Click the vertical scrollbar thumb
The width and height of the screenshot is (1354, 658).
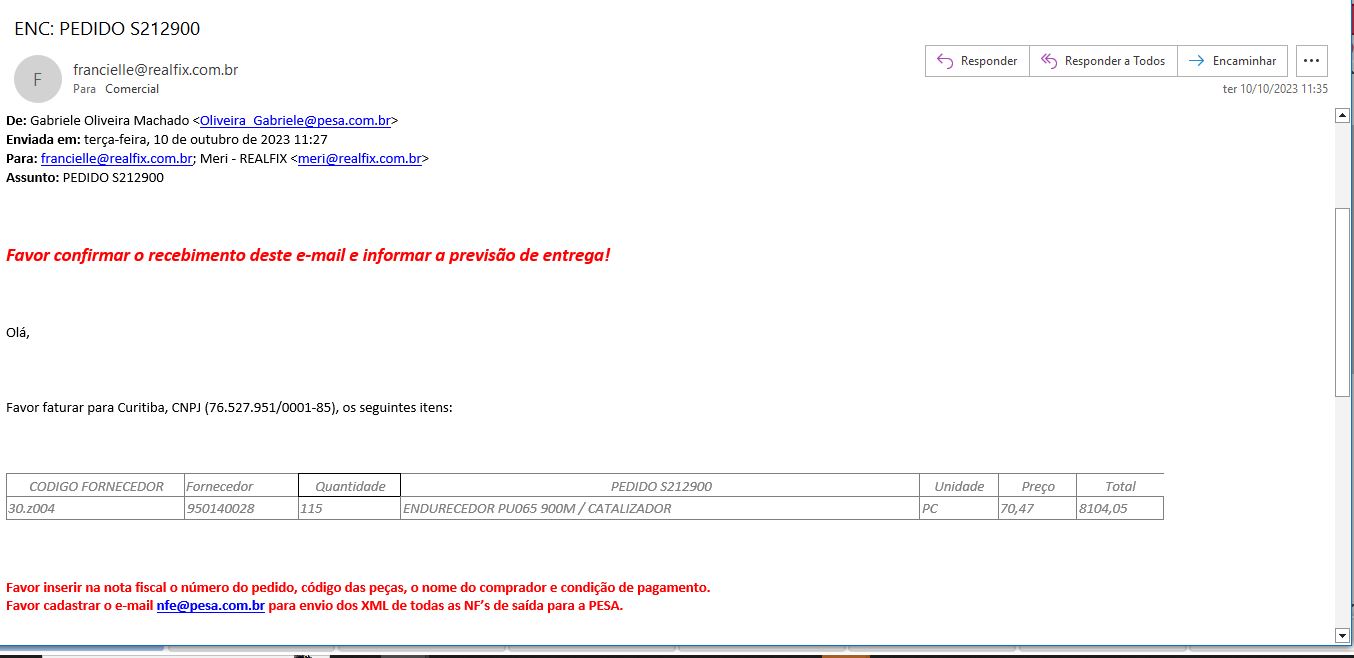pyautogui.click(x=1342, y=302)
